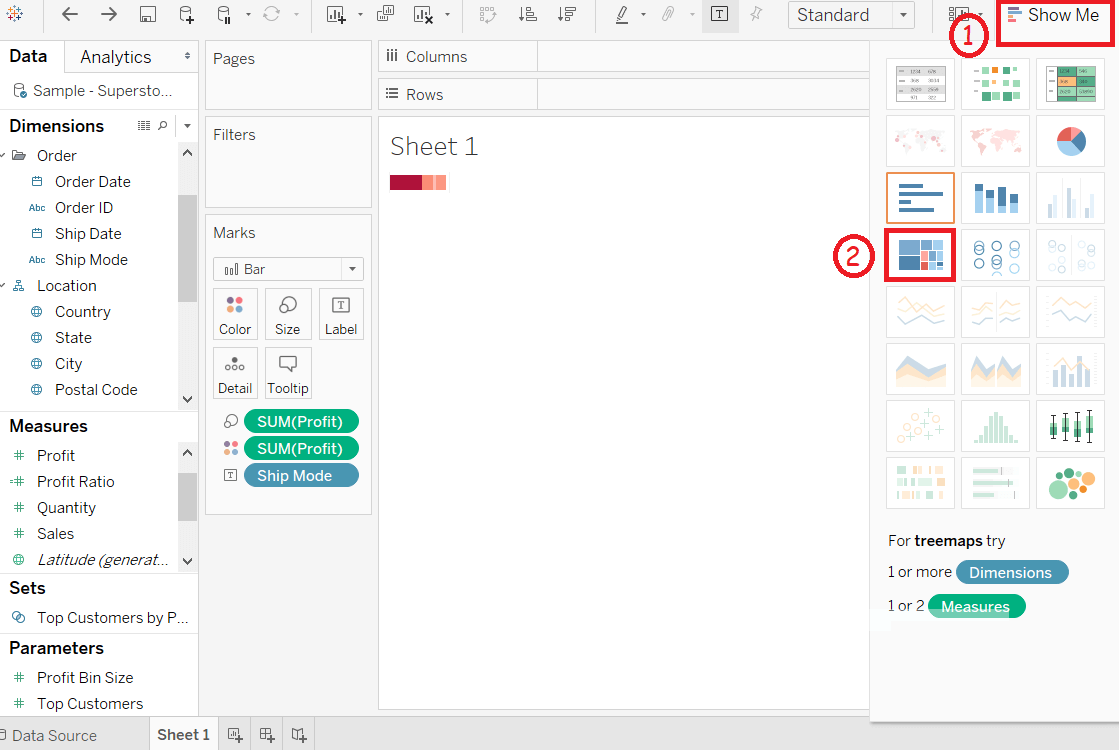Select the stacked bars chart in Show Me
This screenshot has width=1119, height=750.
click(995, 198)
